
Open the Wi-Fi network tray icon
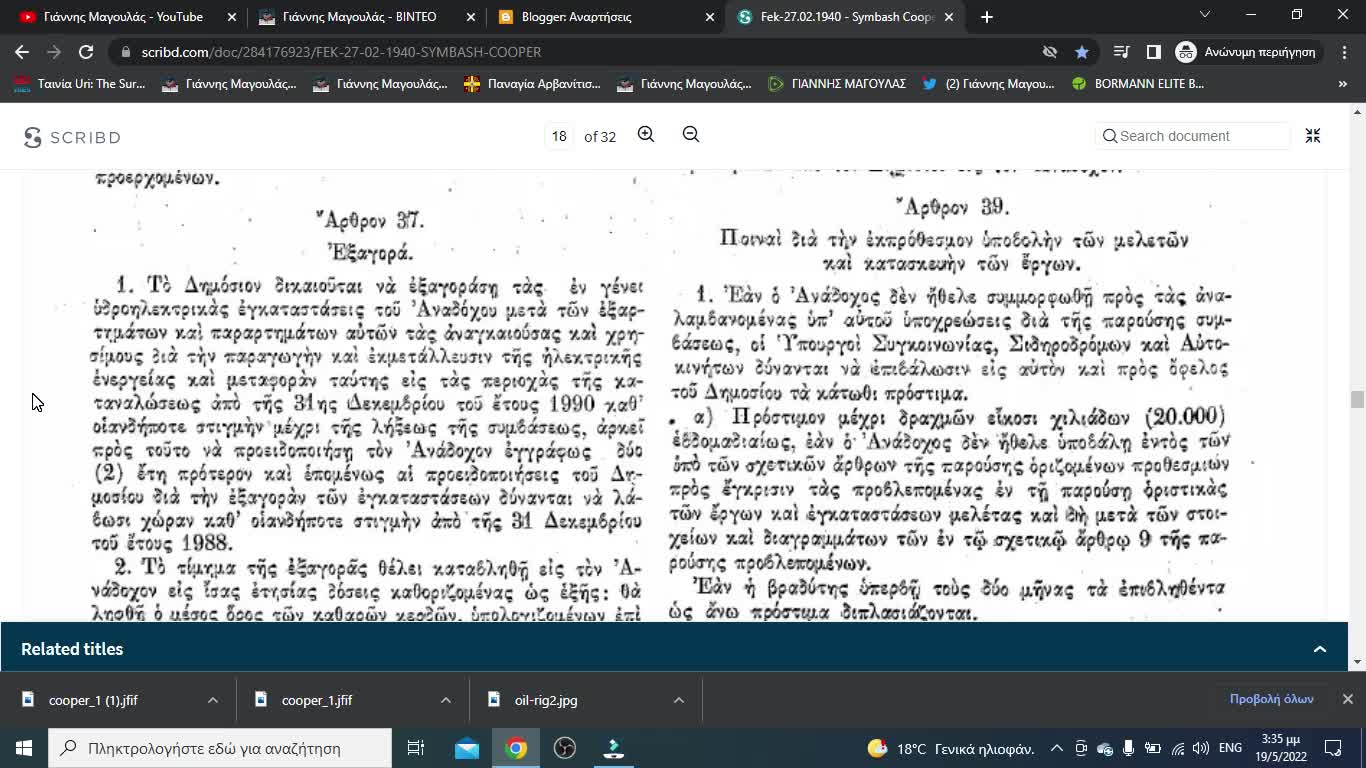click(x=1177, y=748)
